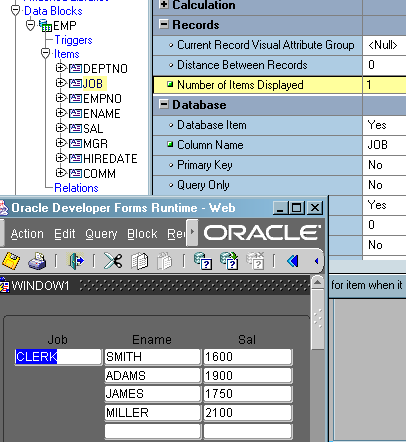
Task: Select the Query Only property
Action: (258, 185)
